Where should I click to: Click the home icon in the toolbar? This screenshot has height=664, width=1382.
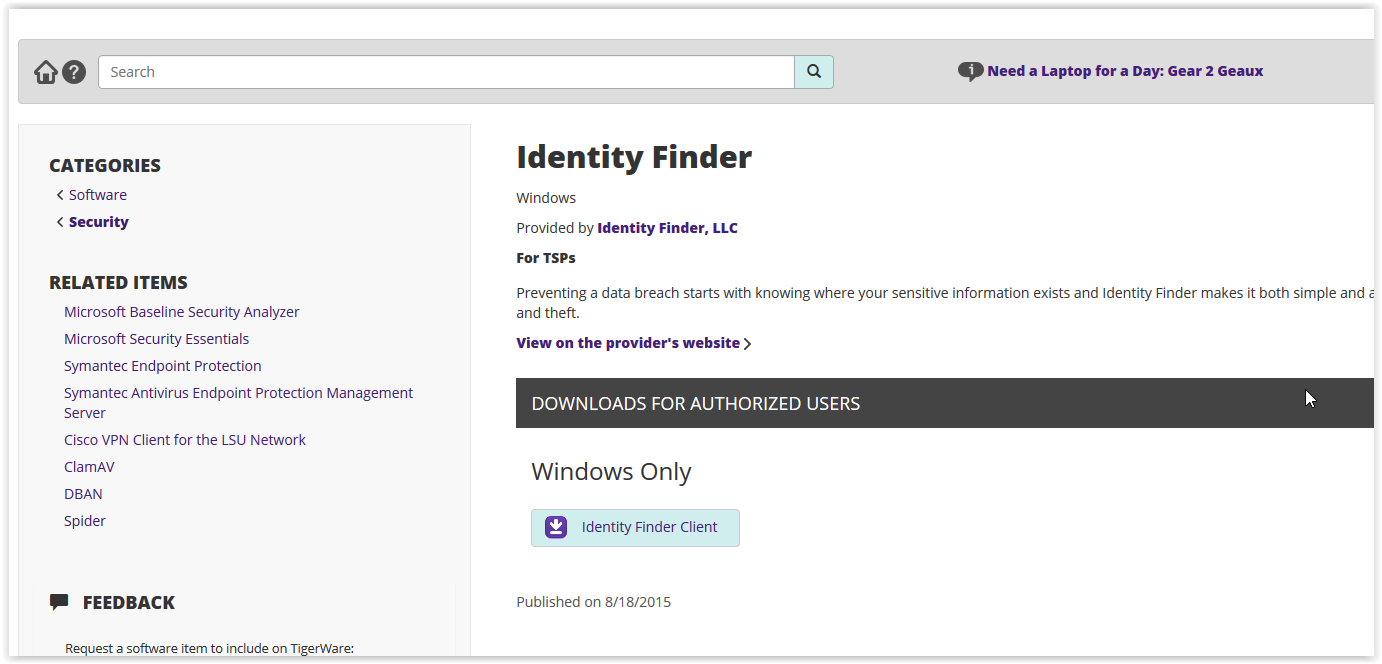point(46,72)
